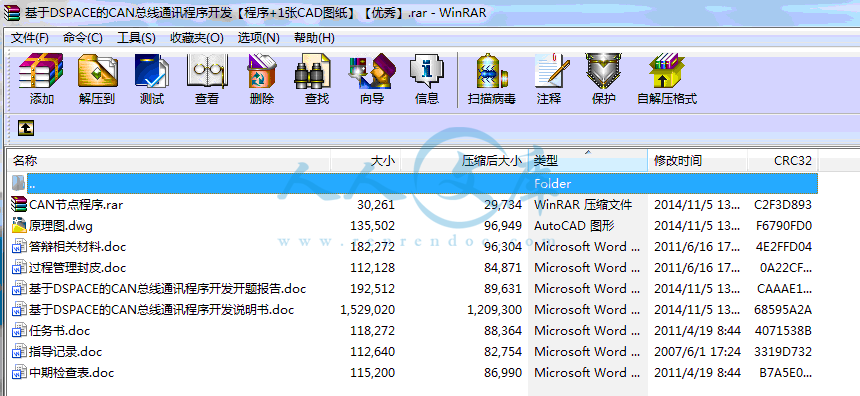This screenshot has height=396, width=860.
Task: Select the file name 任务书.doc
Action: pyautogui.click(x=60, y=331)
